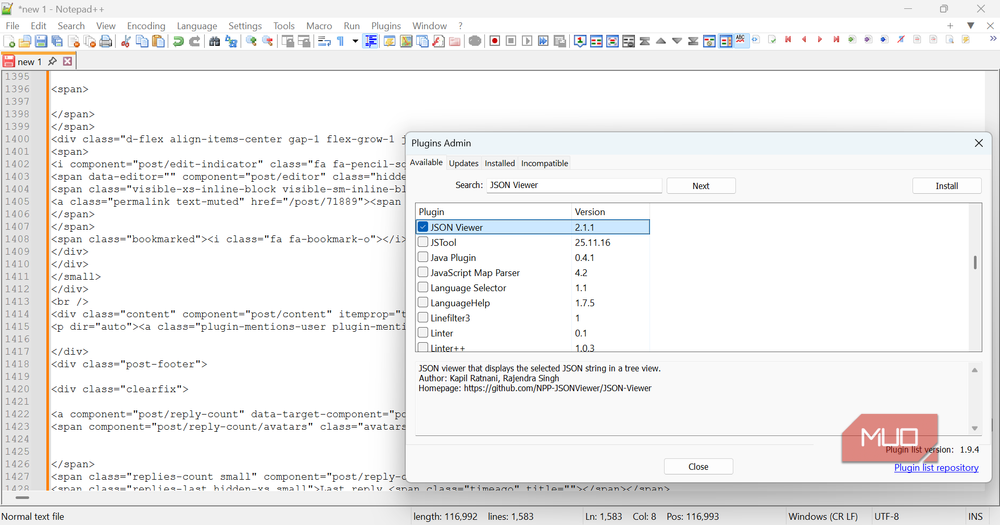Expand hidden toolbar icons chevron
This screenshot has width=1000, height=525.
993,40
